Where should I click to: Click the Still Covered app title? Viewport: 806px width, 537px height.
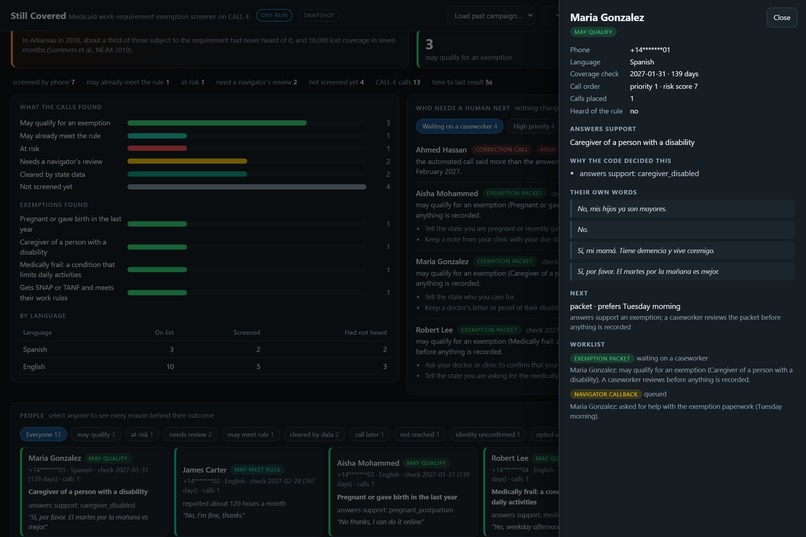tap(38, 15)
